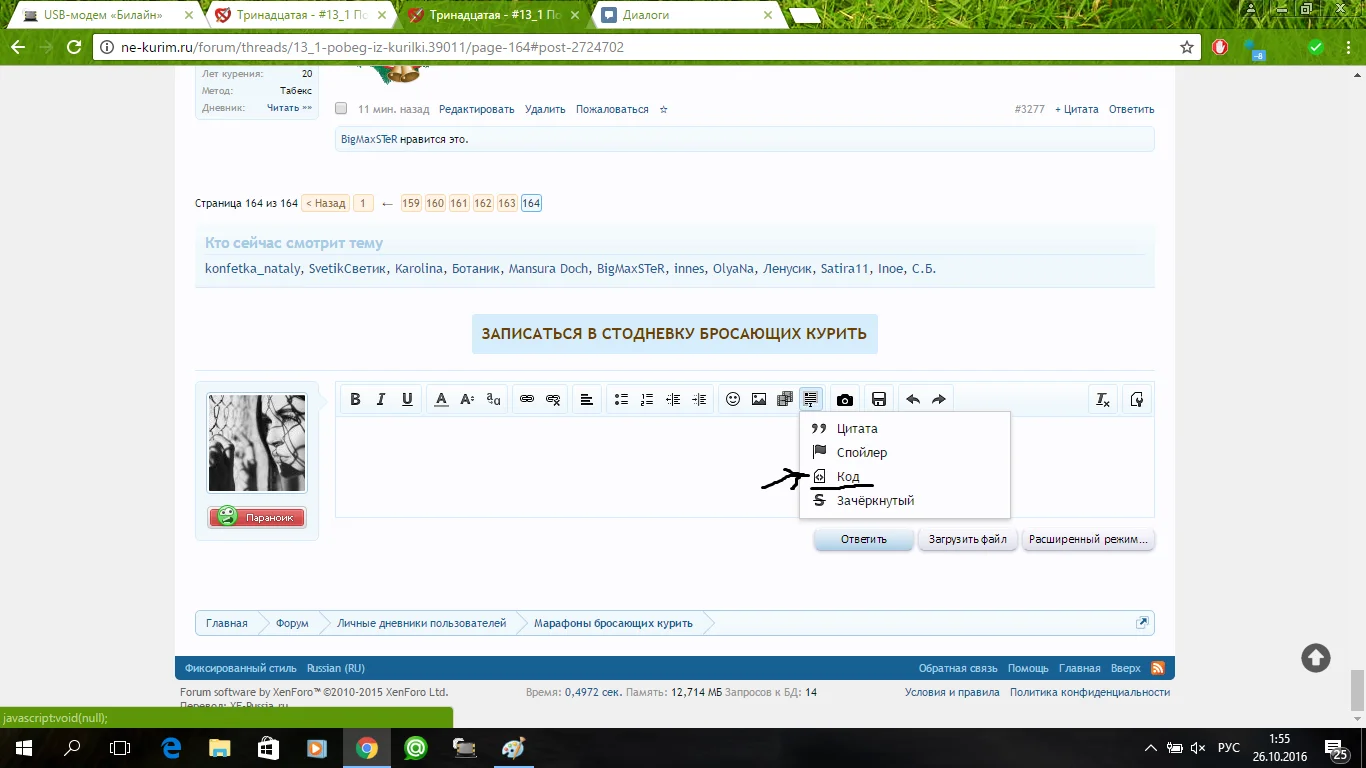The height and width of the screenshot is (768, 1366).
Task: Click the scroll-to-top circle arrow
Action: 1314,658
